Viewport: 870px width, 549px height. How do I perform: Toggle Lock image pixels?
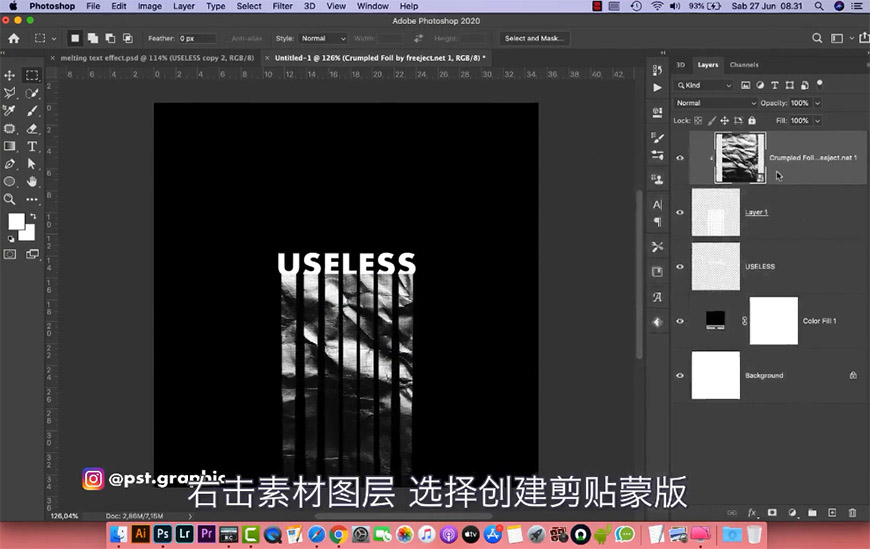[711, 120]
